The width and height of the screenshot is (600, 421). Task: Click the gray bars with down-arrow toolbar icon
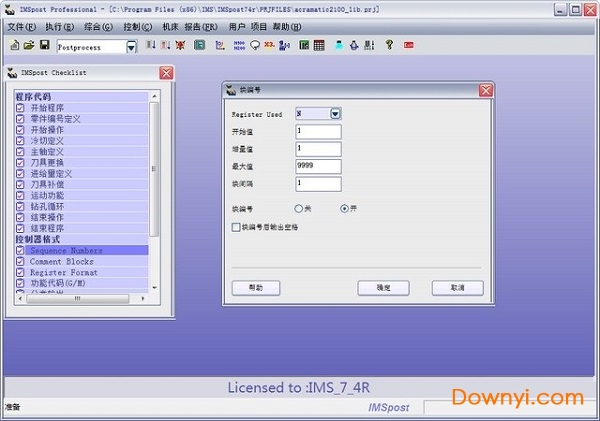pyautogui.click(x=151, y=45)
